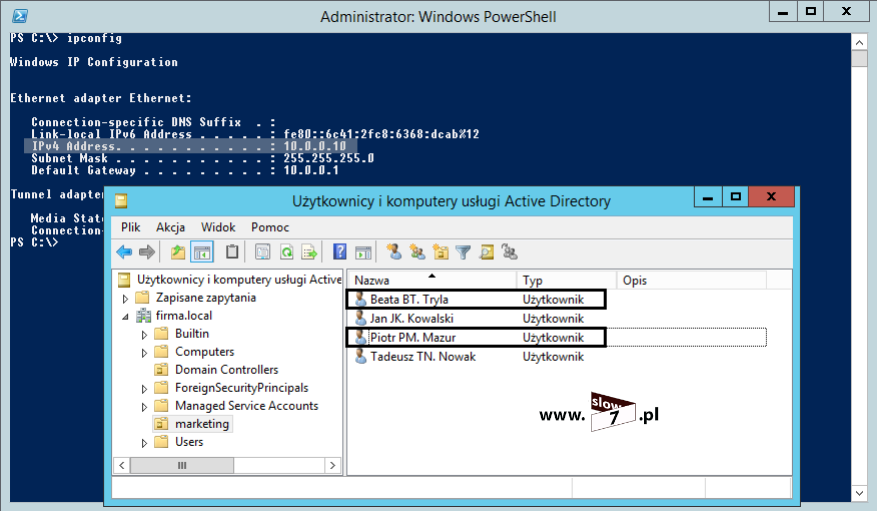The width and height of the screenshot is (877, 511).
Task: Select Zapisane zapytania folder label
Action: point(206,297)
